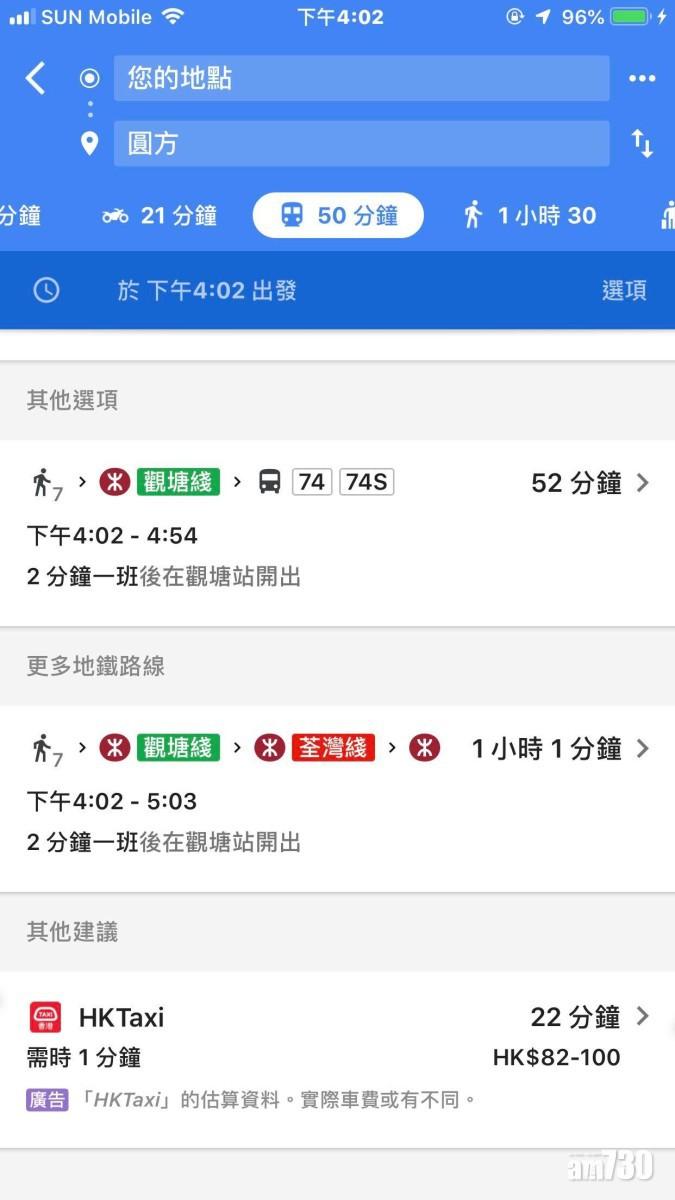The width and height of the screenshot is (675, 1200).
Task: Open the three-dot overflow menu
Action: (641, 78)
